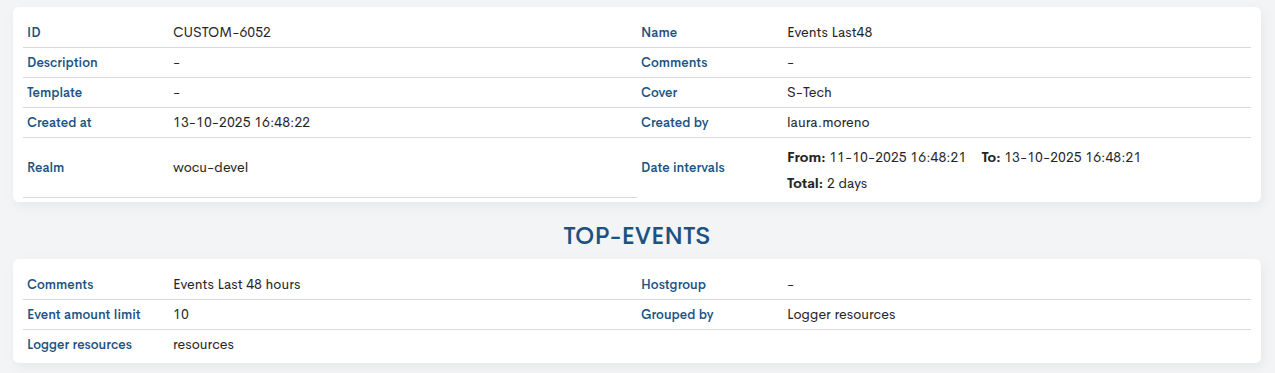Click the Created by label
1275x373 pixels.
(x=674, y=122)
